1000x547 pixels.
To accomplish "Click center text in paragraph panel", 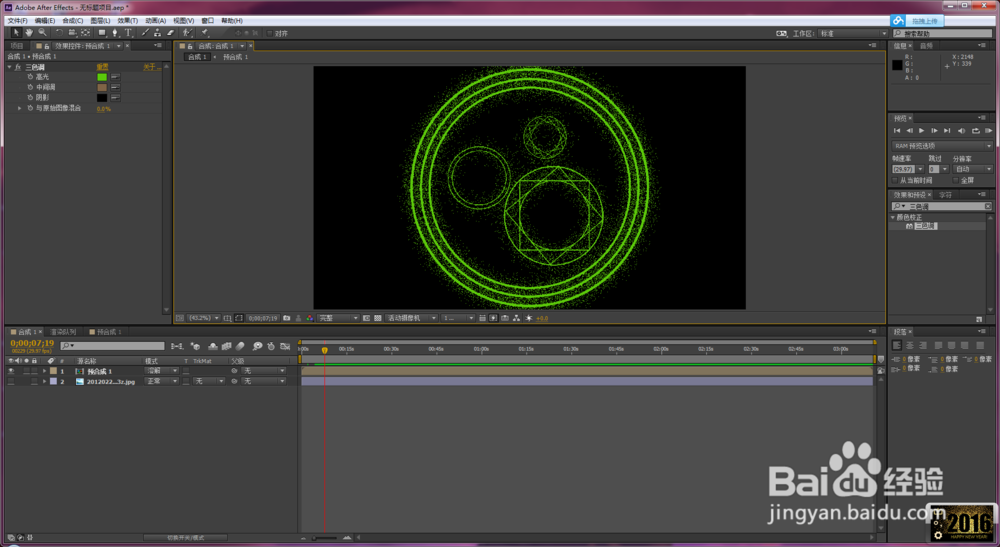I will click(x=909, y=345).
